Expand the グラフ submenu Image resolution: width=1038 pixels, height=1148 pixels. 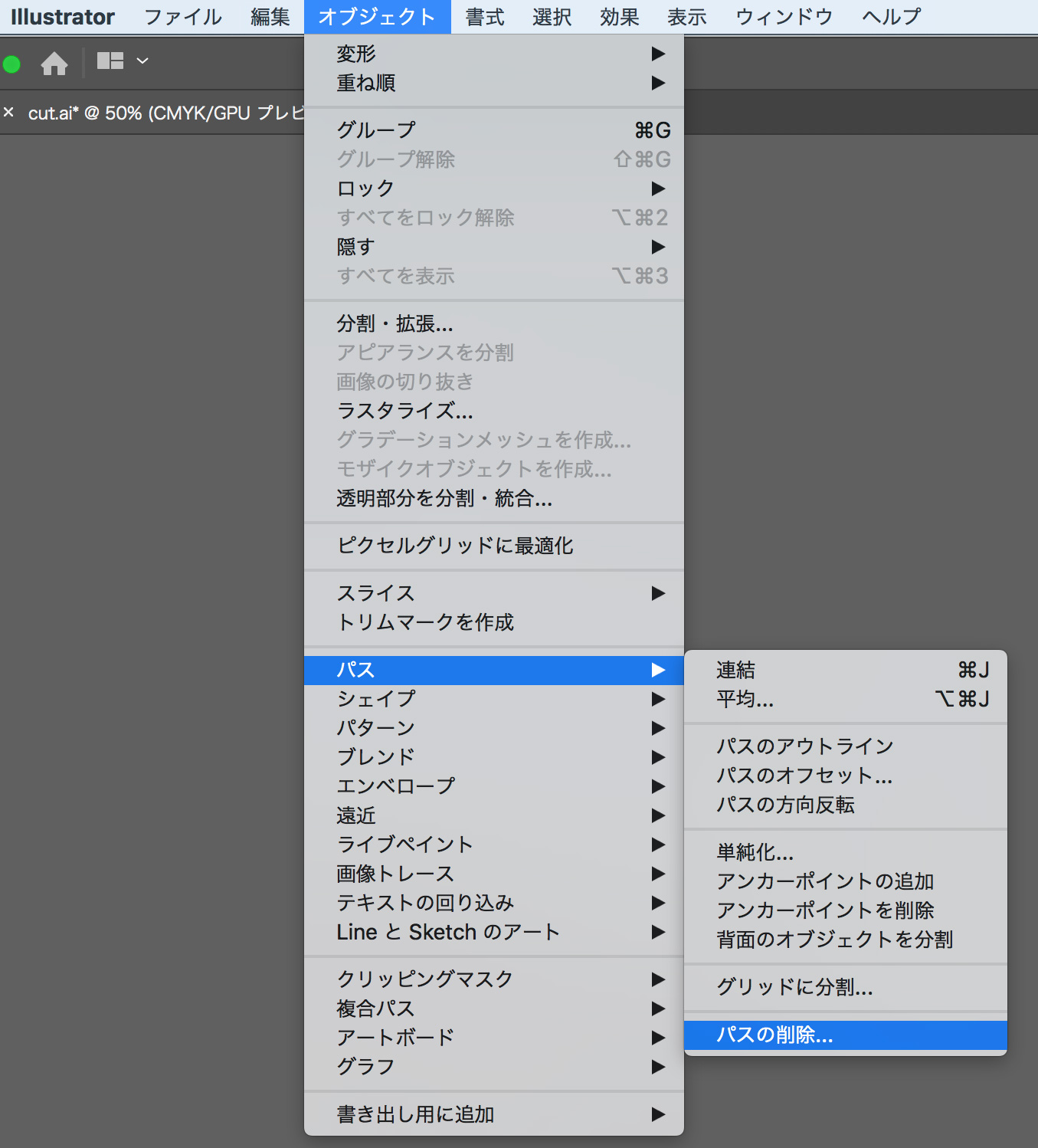pyautogui.click(x=494, y=1067)
